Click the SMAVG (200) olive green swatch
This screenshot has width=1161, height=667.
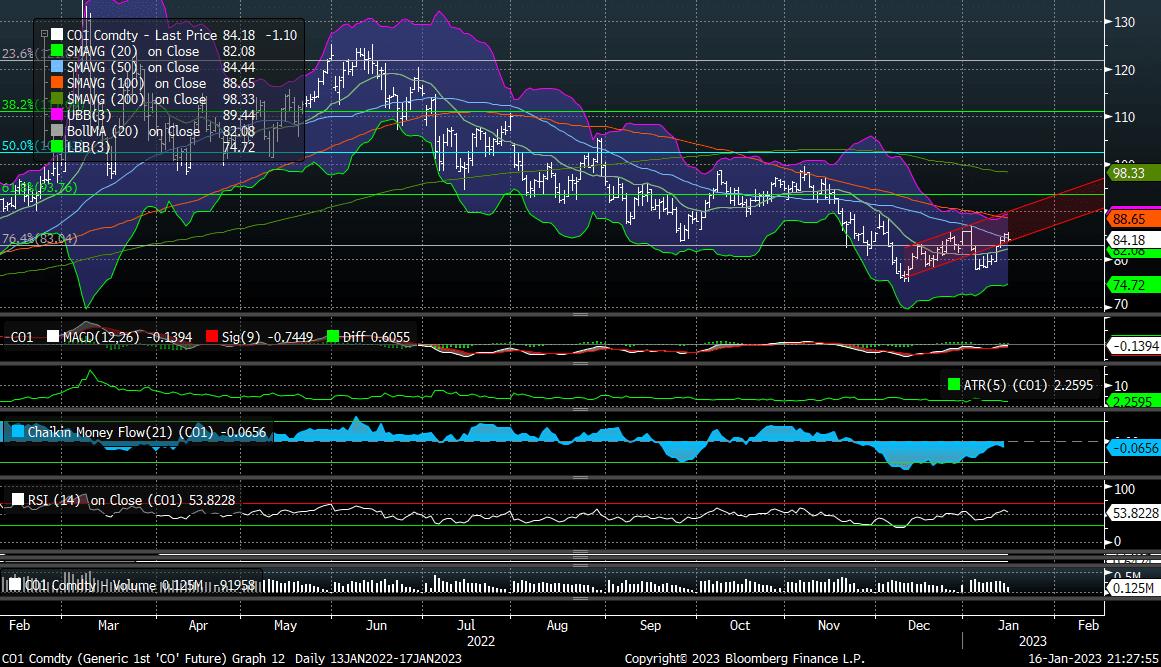(x=57, y=99)
